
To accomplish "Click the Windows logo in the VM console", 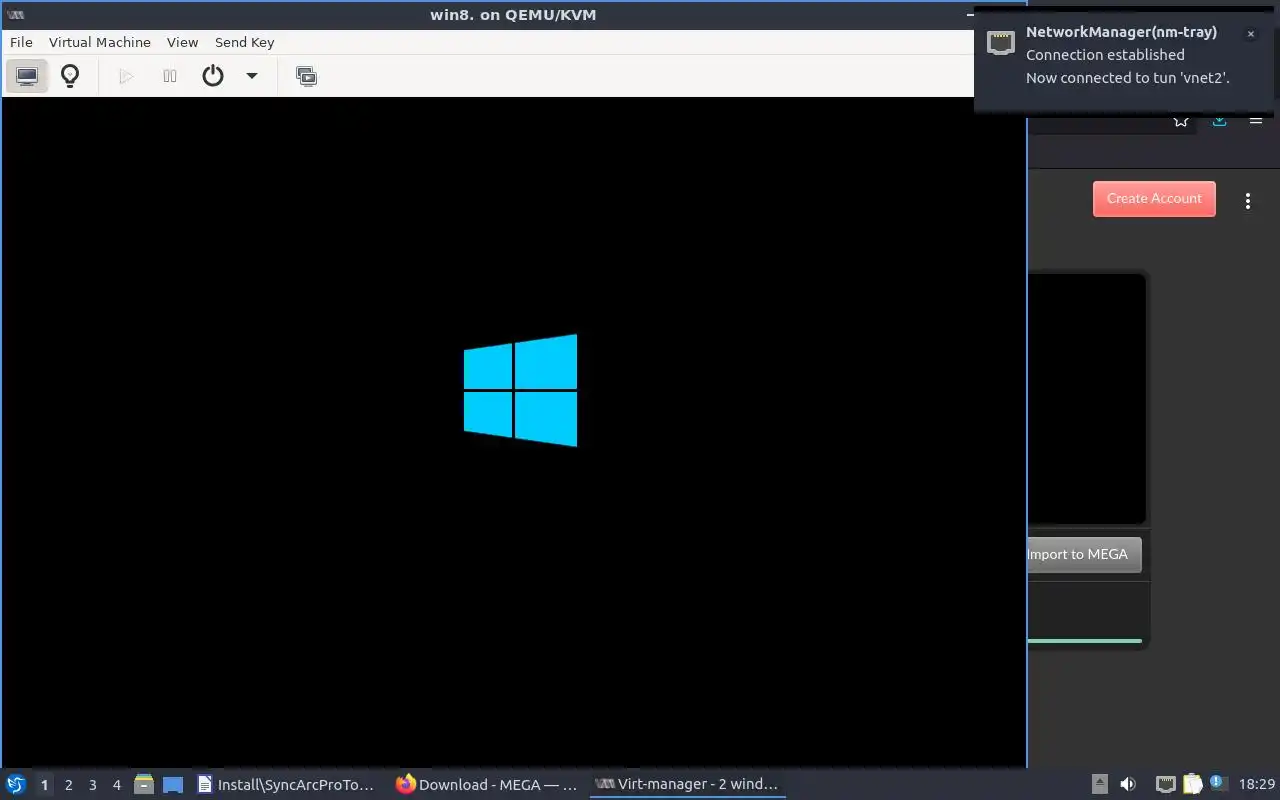I will pyautogui.click(x=520, y=390).
